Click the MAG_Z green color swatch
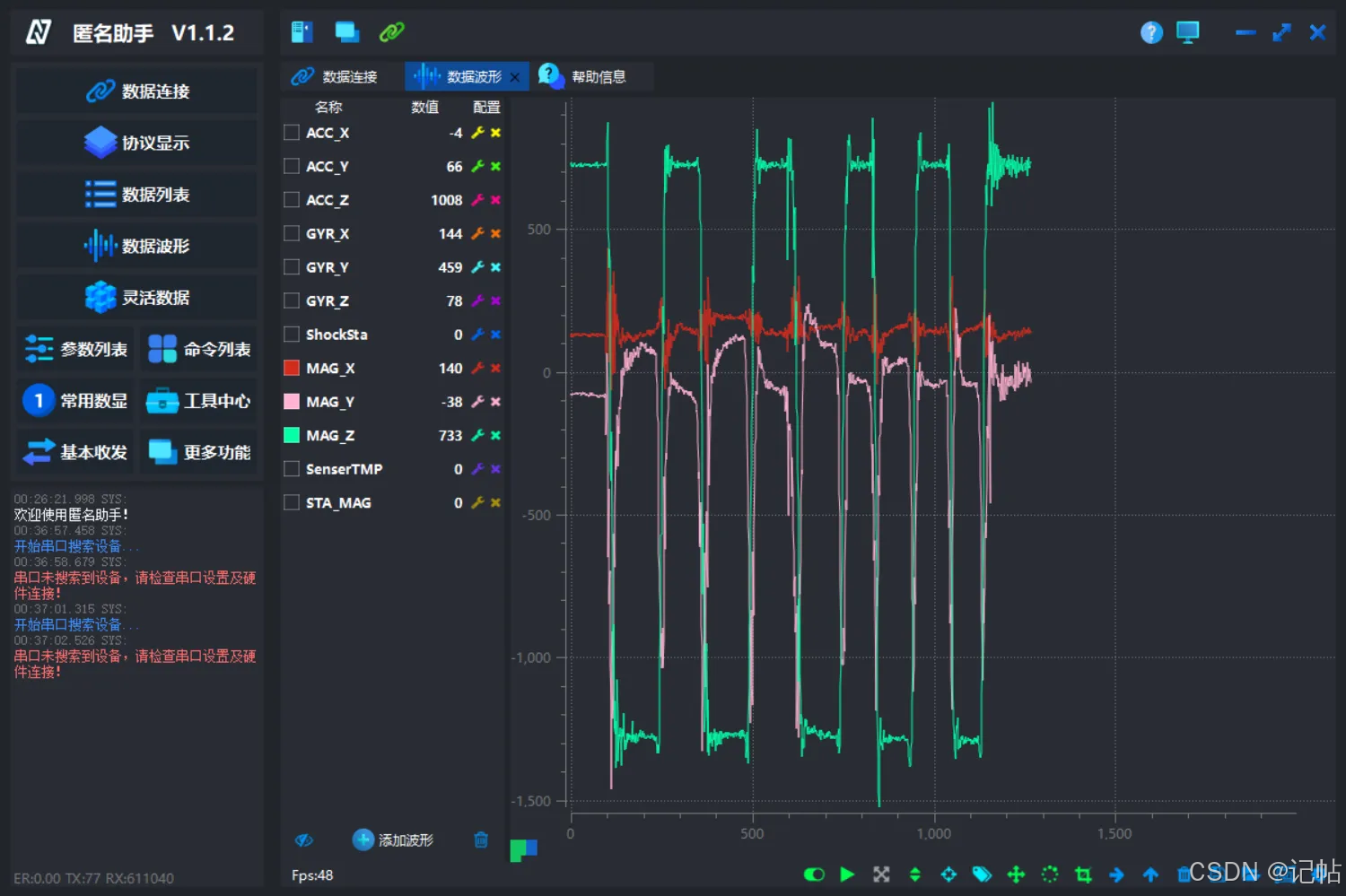1346x896 pixels. [x=292, y=435]
